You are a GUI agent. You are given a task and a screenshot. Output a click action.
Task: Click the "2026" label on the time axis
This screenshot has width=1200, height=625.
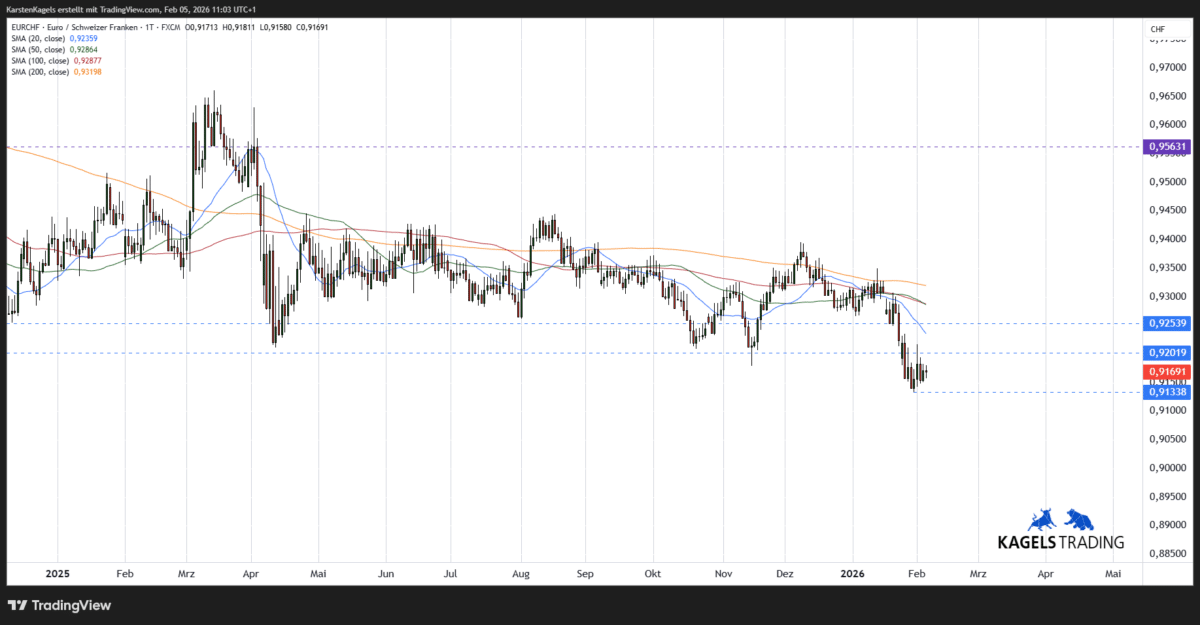[x=853, y=573]
